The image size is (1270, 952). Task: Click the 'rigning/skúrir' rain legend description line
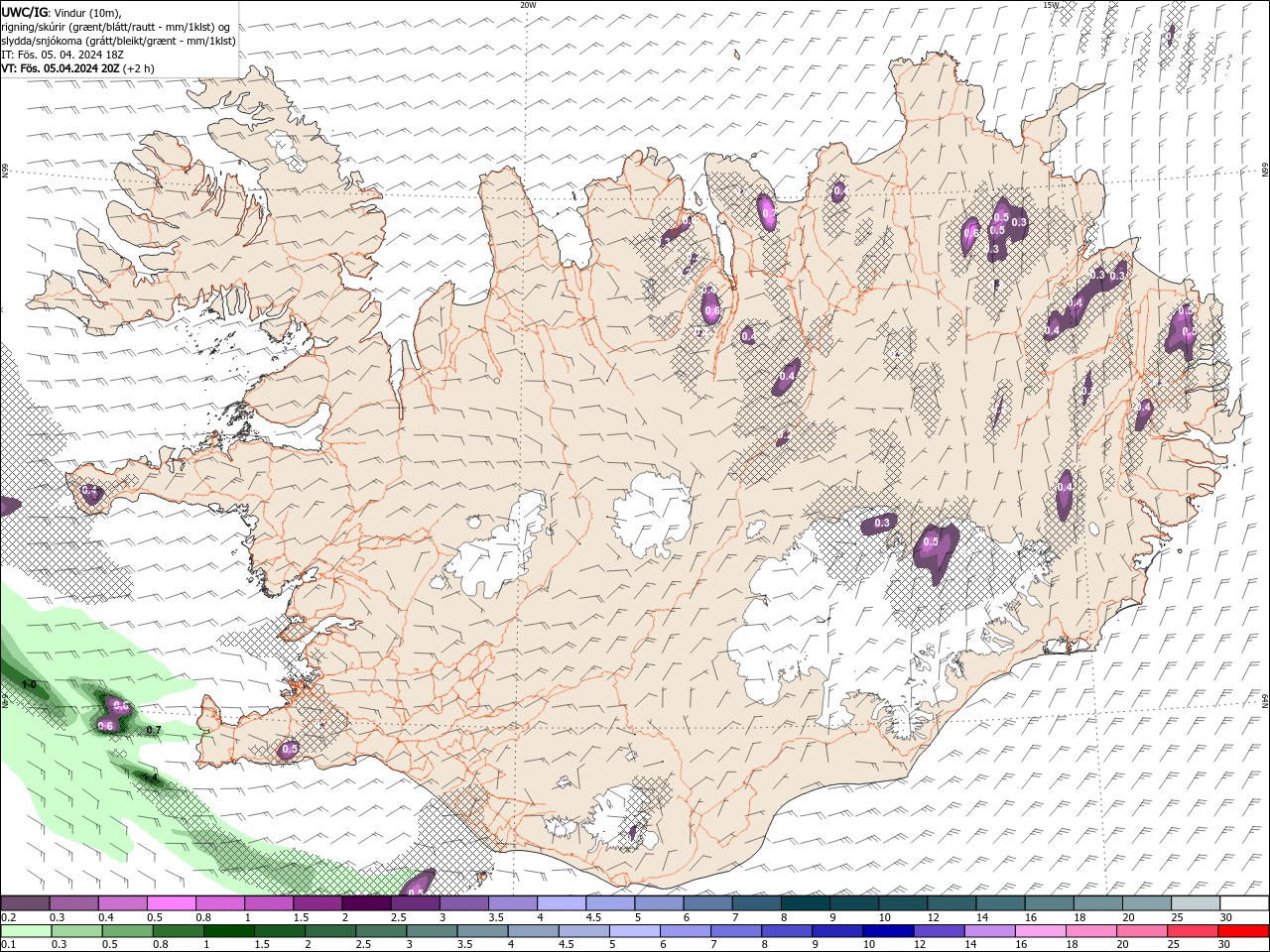coord(115,27)
